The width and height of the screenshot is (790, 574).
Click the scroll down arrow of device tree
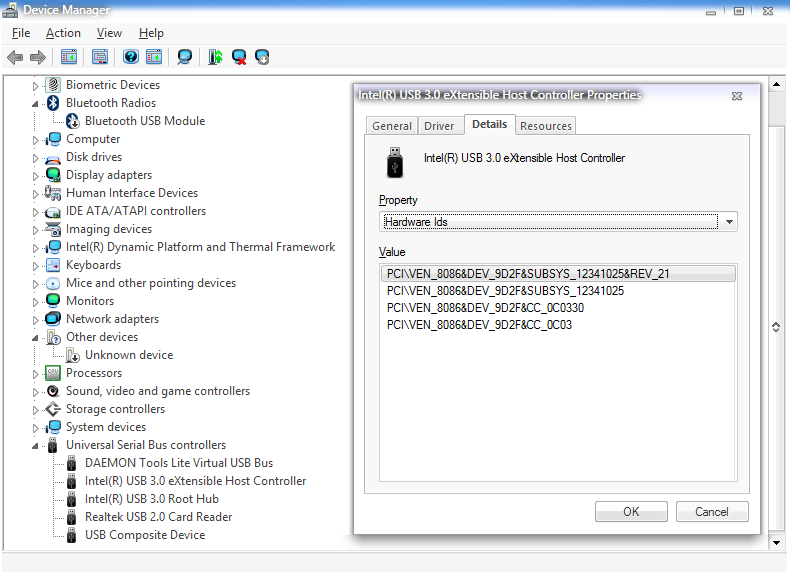(x=776, y=543)
